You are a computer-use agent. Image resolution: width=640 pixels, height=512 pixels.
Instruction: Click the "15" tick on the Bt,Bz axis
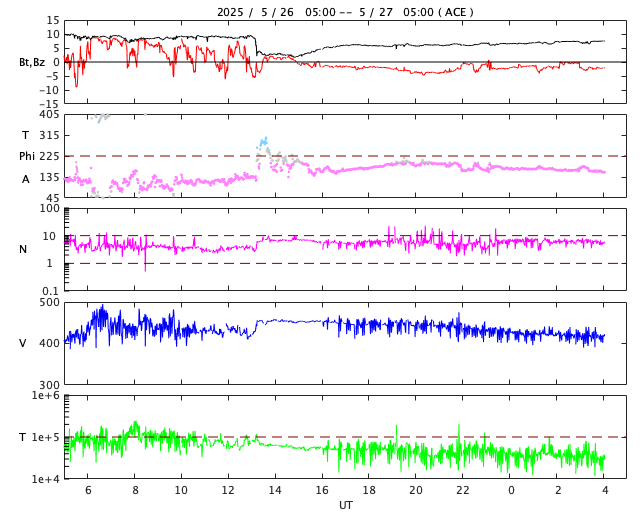[x=53, y=20]
